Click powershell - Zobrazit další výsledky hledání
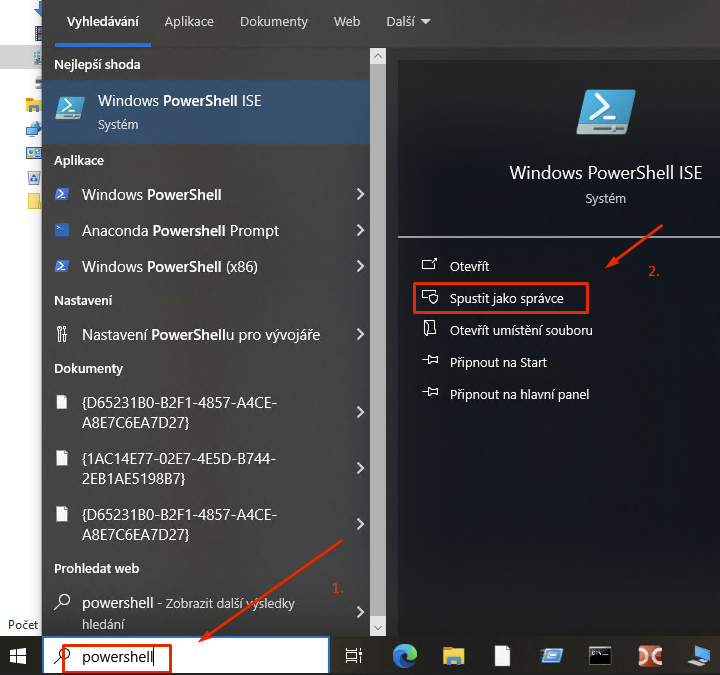The height and width of the screenshot is (675, 720). pyautogui.click(x=206, y=613)
